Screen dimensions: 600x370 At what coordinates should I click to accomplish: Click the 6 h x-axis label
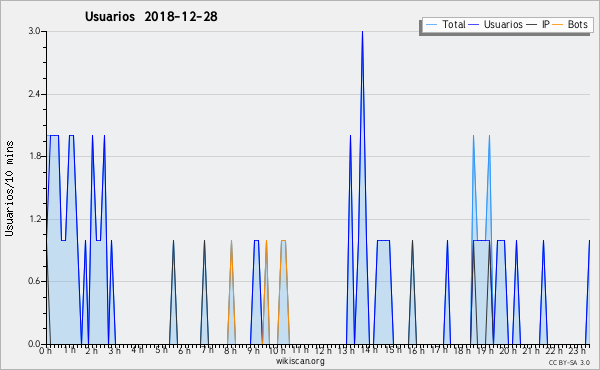(184, 350)
